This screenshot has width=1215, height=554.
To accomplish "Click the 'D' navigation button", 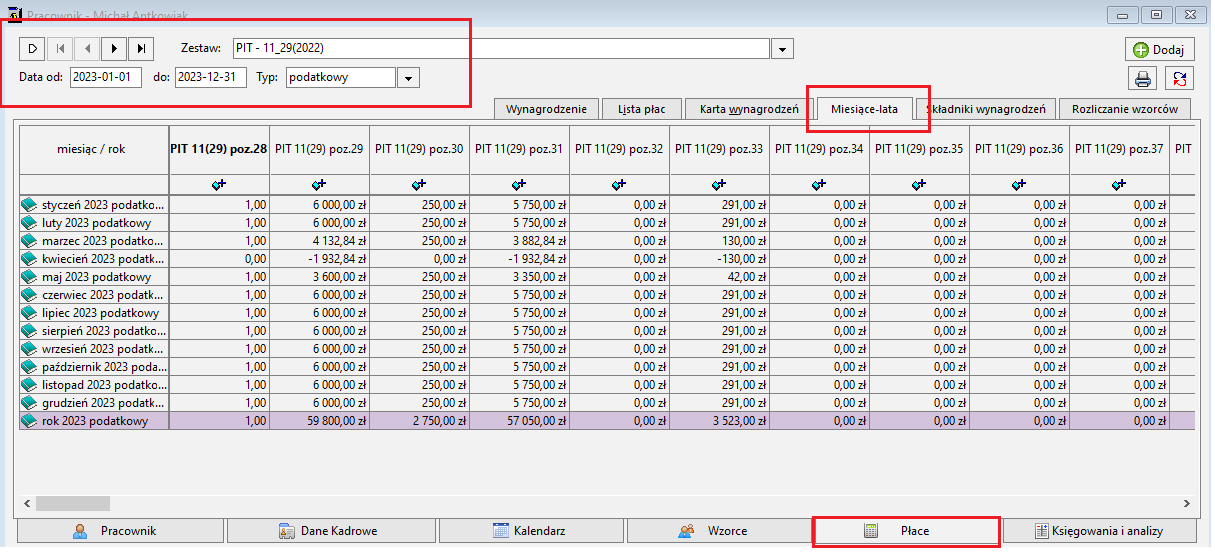I will click(x=32, y=48).
